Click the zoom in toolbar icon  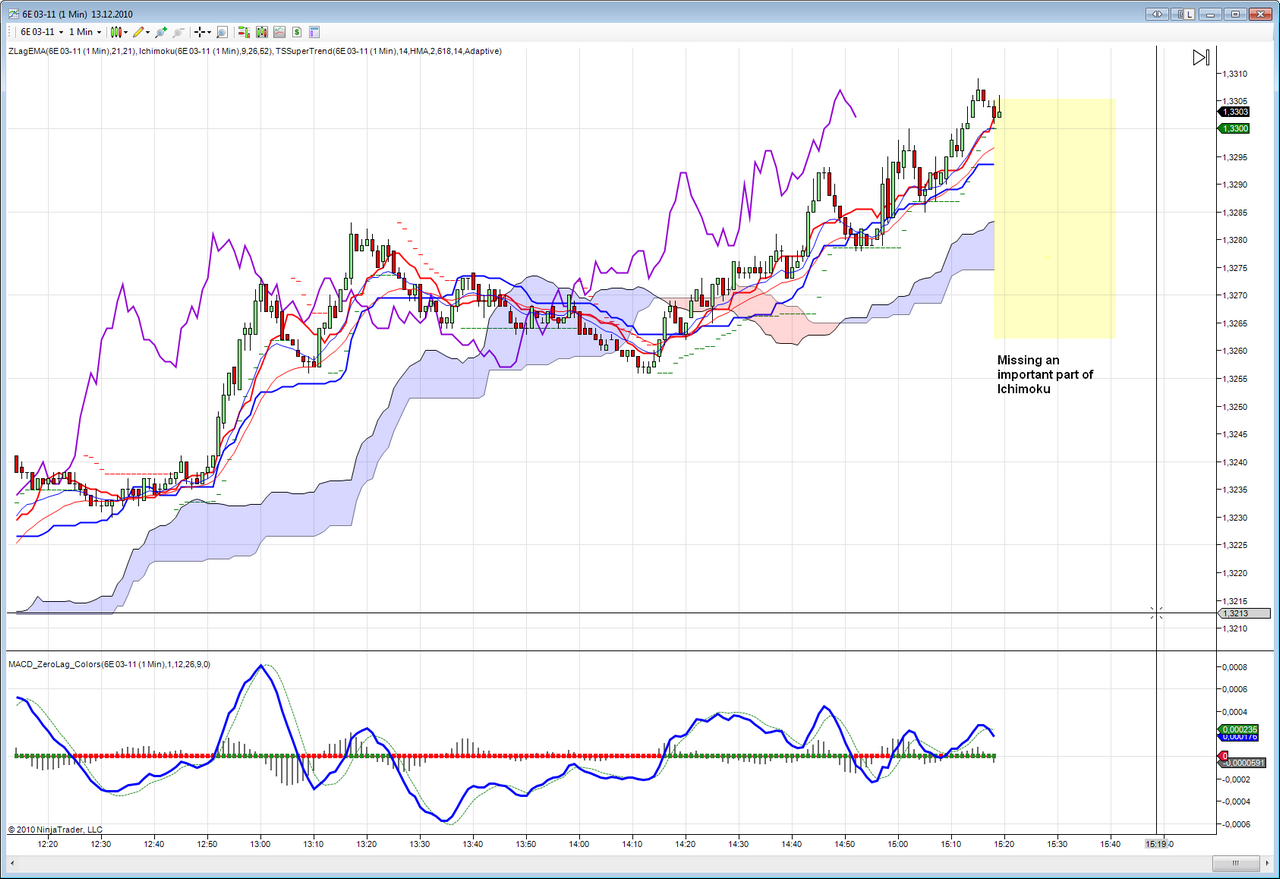[x=161, y=32]
